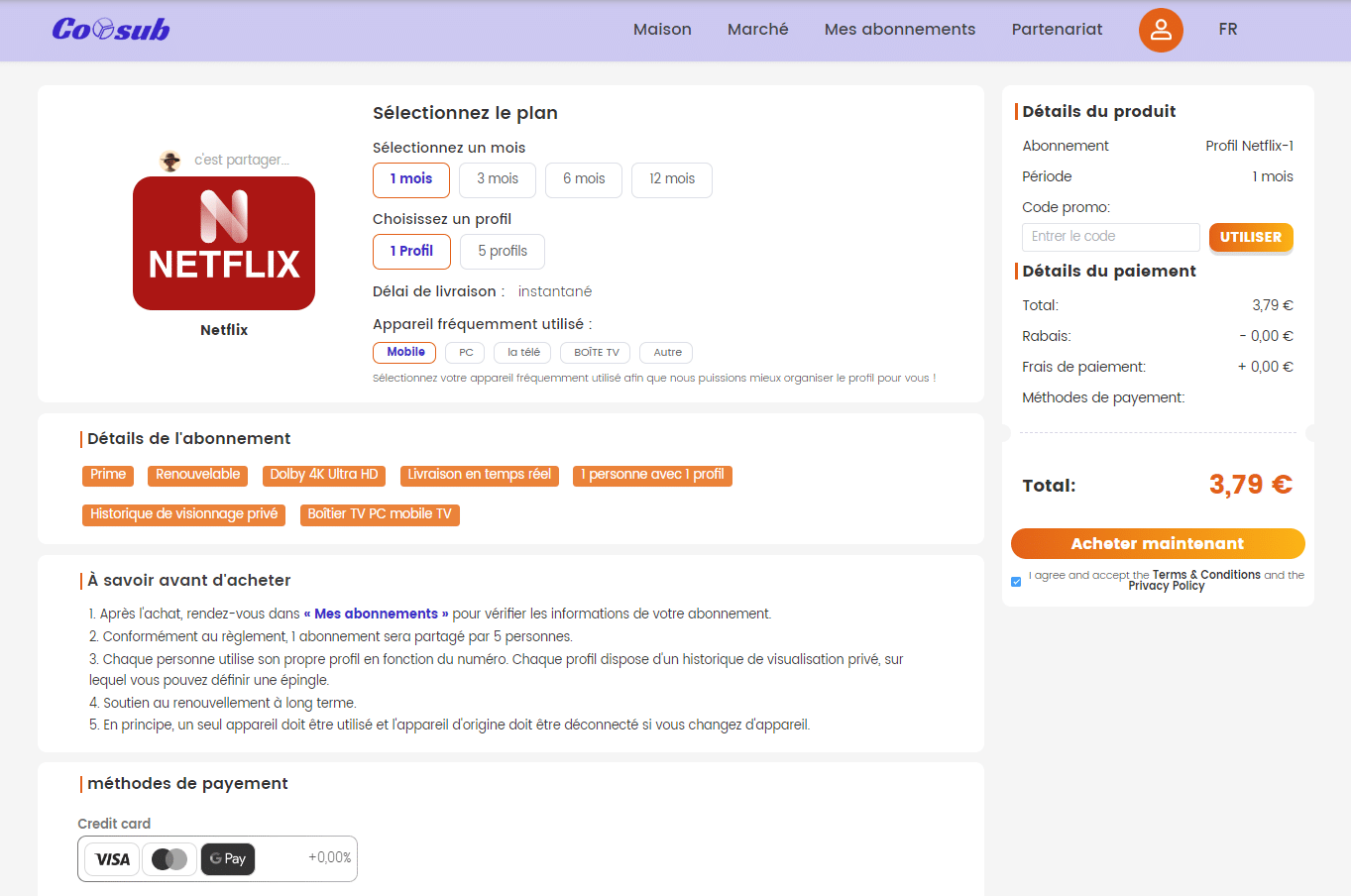Image resolution: width=1351 pixels, height=896 pixels.
Task: Open the Privacy Policy link
Action: [1167, 587]
